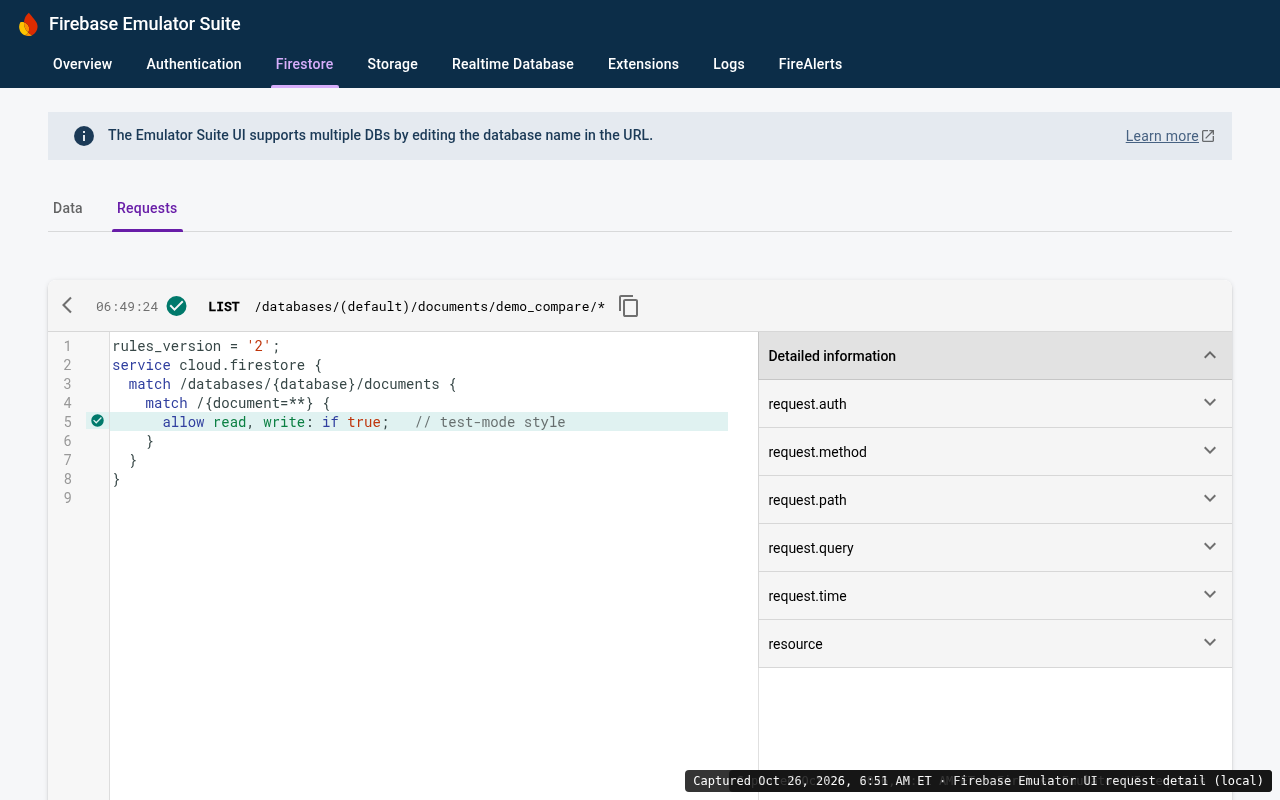Click the service cloud.firestore line
This screenshot has width=1280, height=800.
217,365
